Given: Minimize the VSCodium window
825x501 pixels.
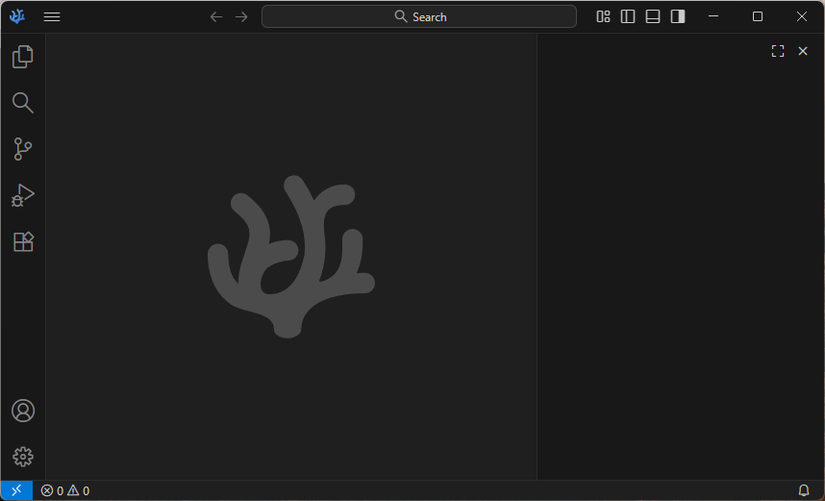Looking at the screenshot, I should [x=713, y=17].
